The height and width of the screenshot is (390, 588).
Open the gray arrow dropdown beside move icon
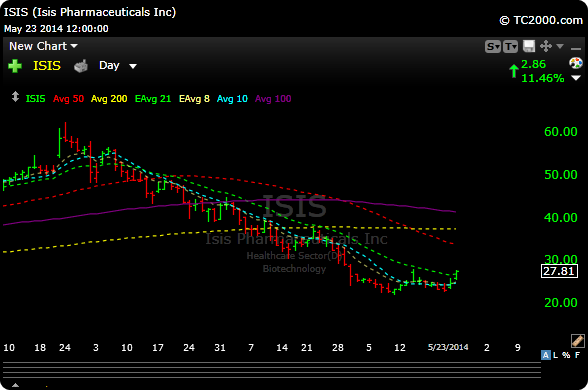click(x=560, y=46)
